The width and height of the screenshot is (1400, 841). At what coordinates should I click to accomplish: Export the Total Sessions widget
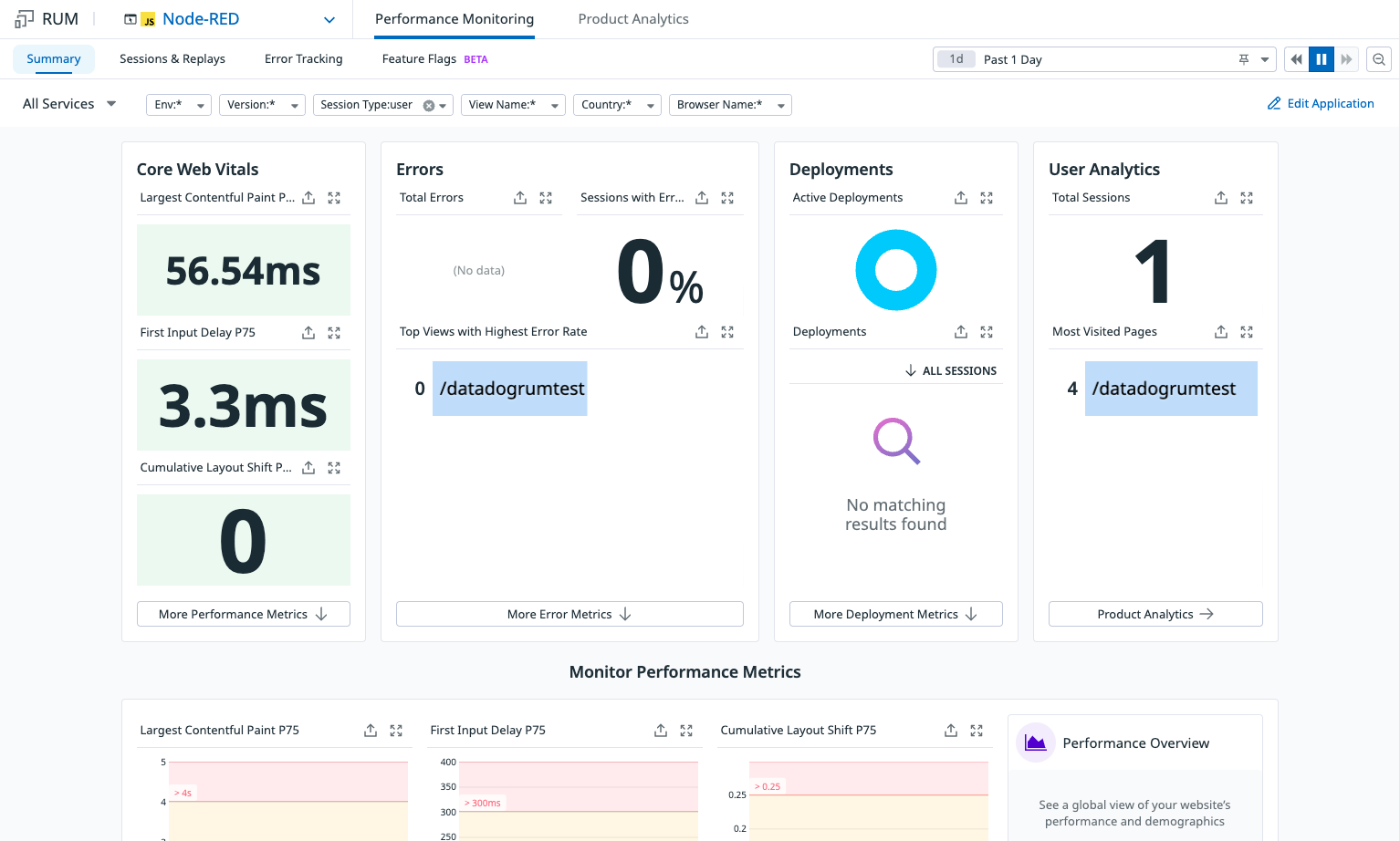click(x=1221, y=198)
